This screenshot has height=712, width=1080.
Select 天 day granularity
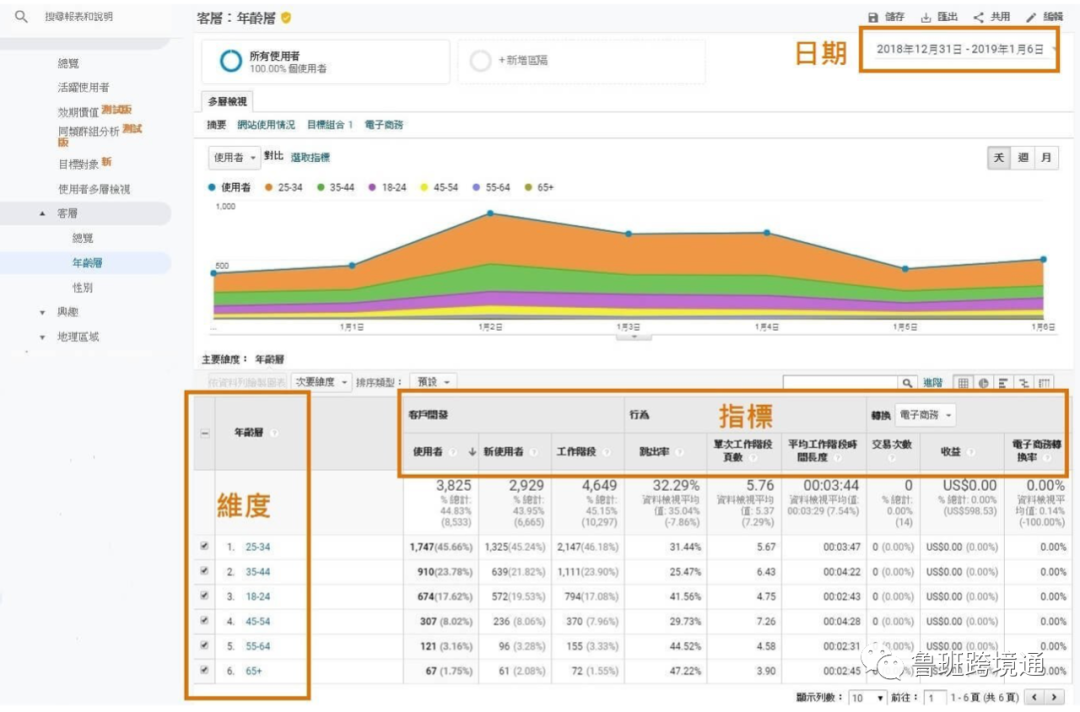(x=999, y=158)
